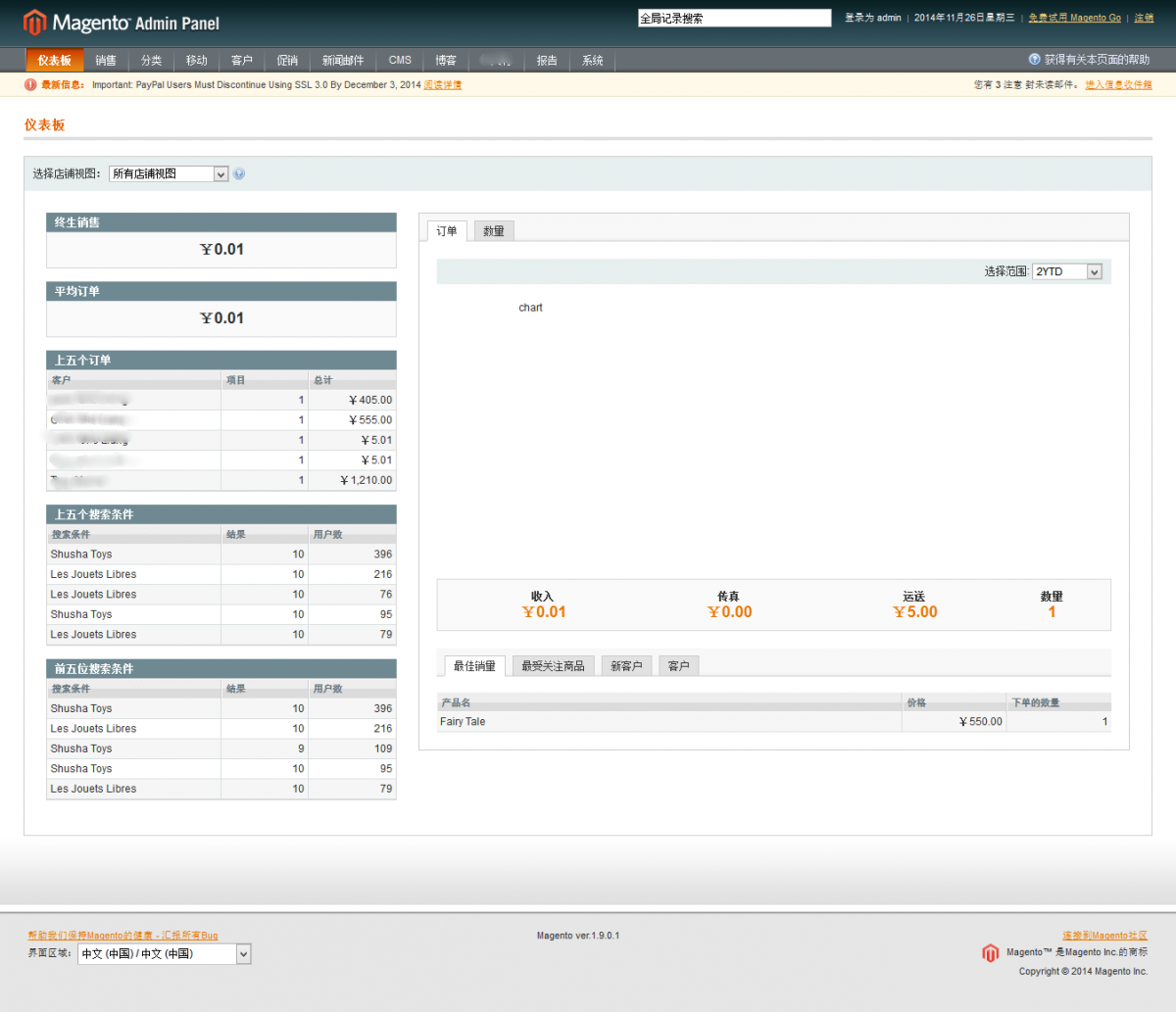The height and width of the screenshot is (1012, 1176).
Task: Click the page help question mark icon
Action: [1034, 60]
